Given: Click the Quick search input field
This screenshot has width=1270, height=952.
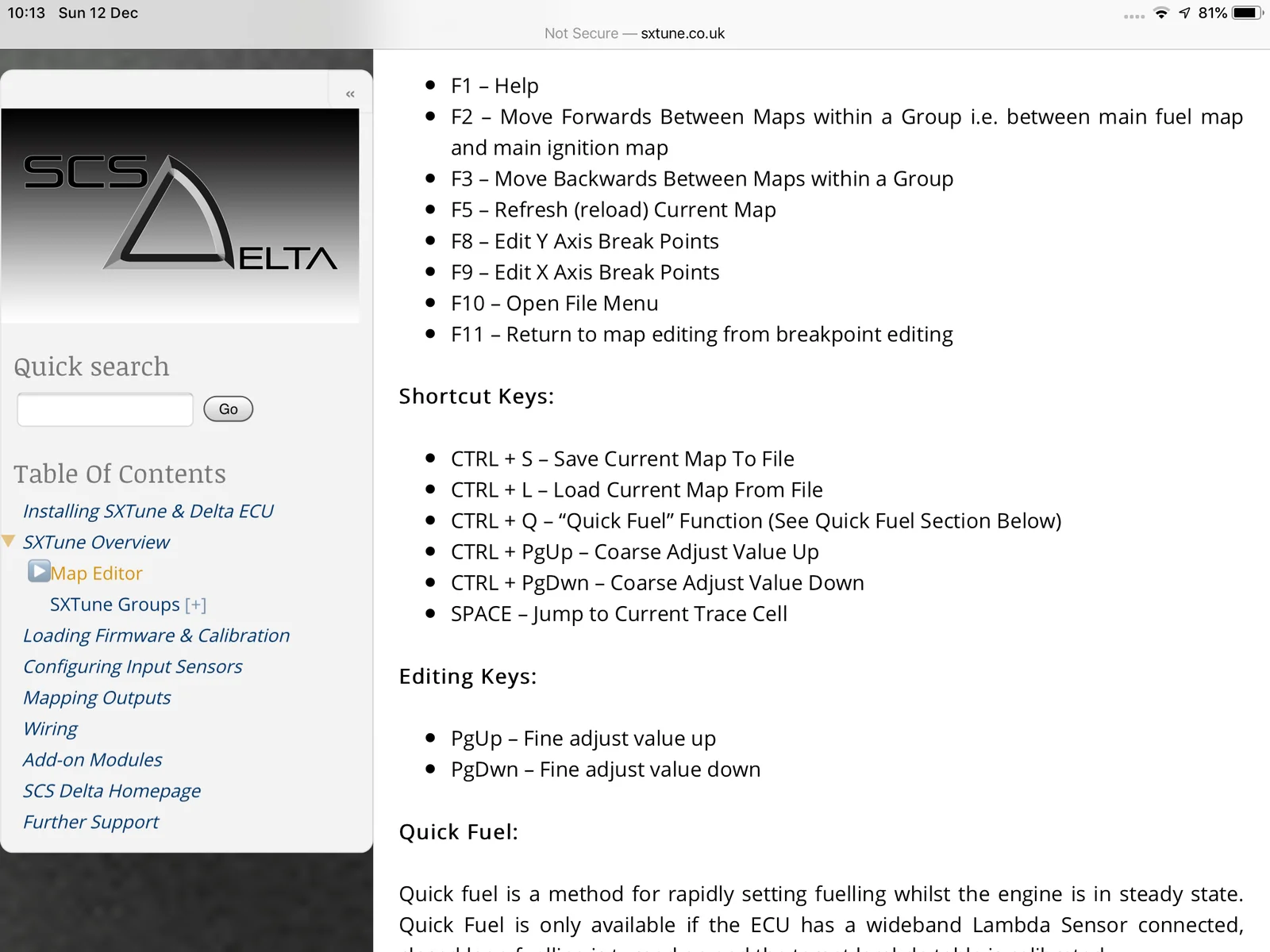Looking at the screenshot, I should pyautogui.click(x=106, y=409).
